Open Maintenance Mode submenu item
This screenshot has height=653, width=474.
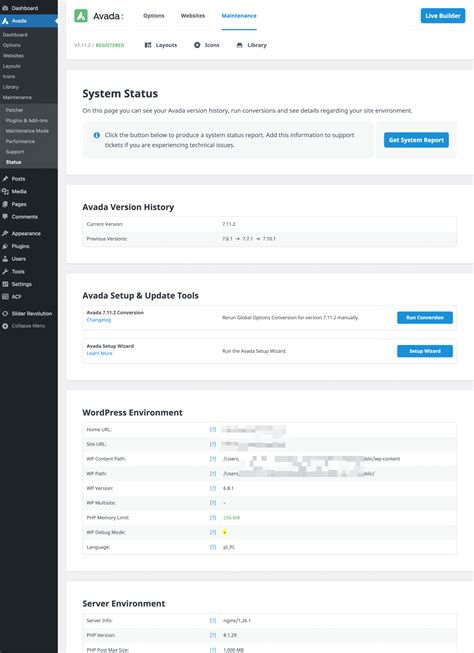pyautogui.click(x=29, y=131)
